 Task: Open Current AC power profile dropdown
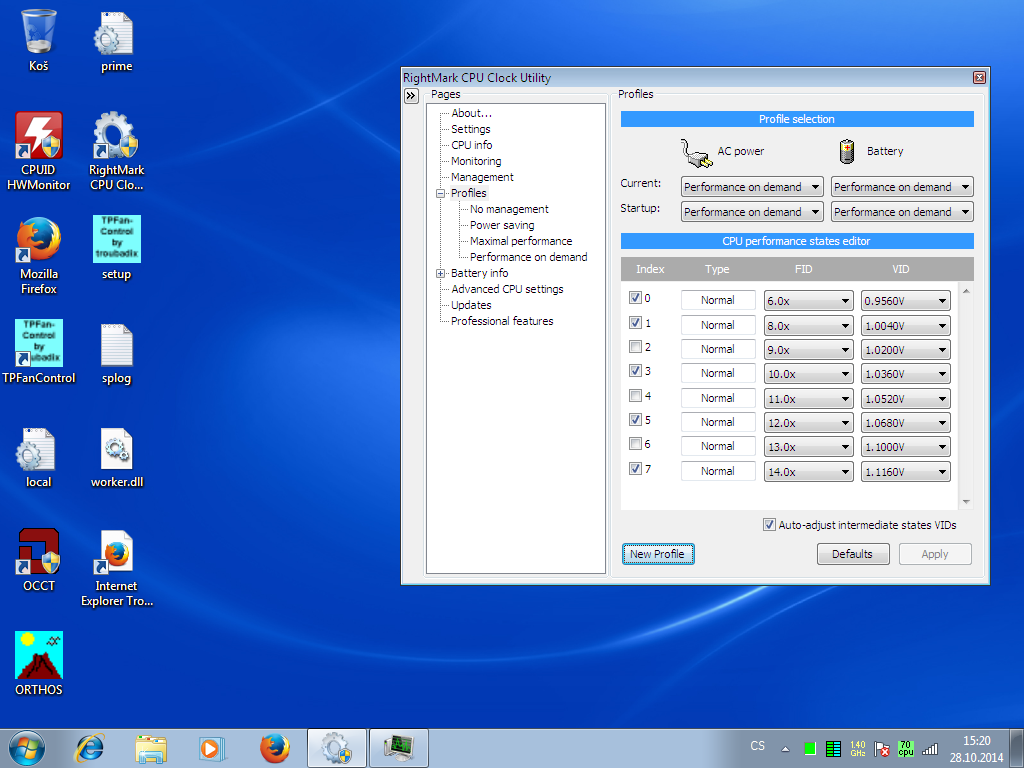[x=752, y=187]
